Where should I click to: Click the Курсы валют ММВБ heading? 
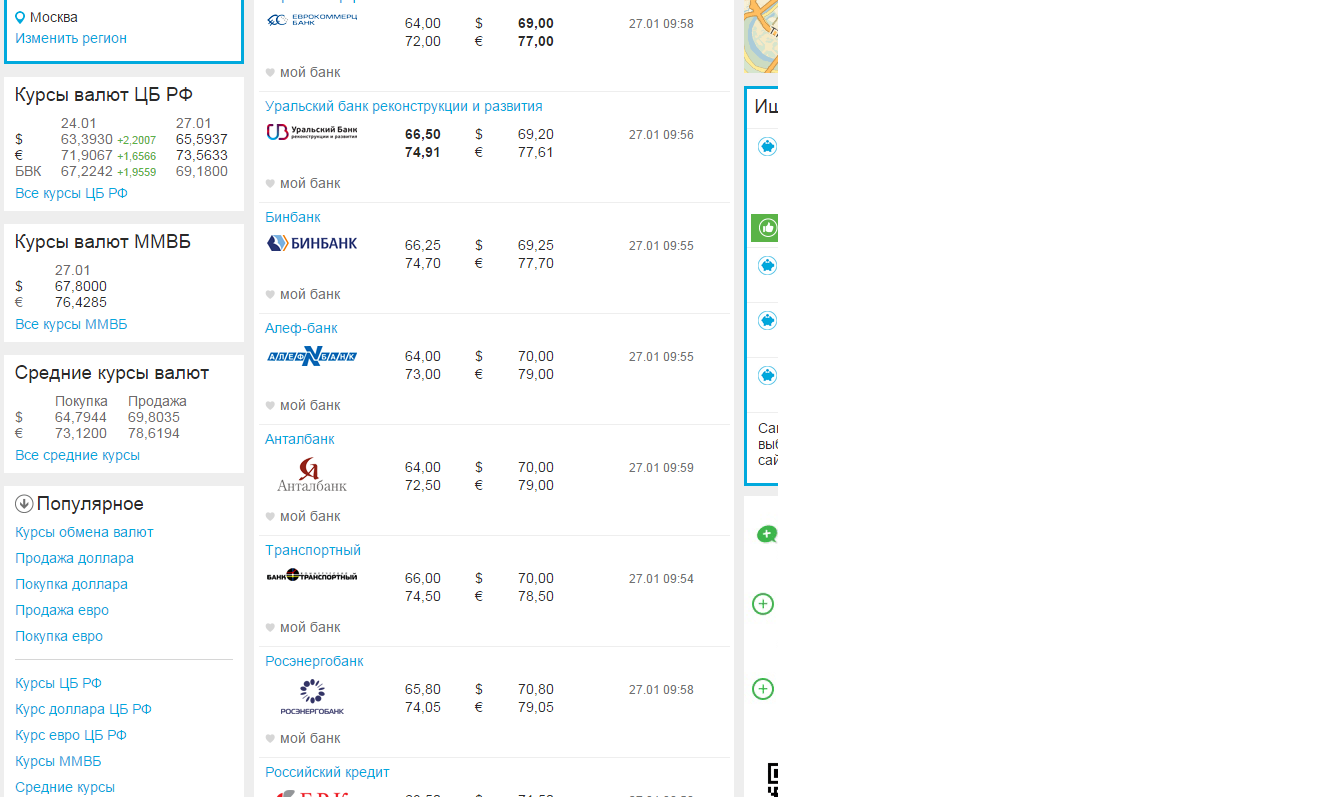[x=103, y=242]
